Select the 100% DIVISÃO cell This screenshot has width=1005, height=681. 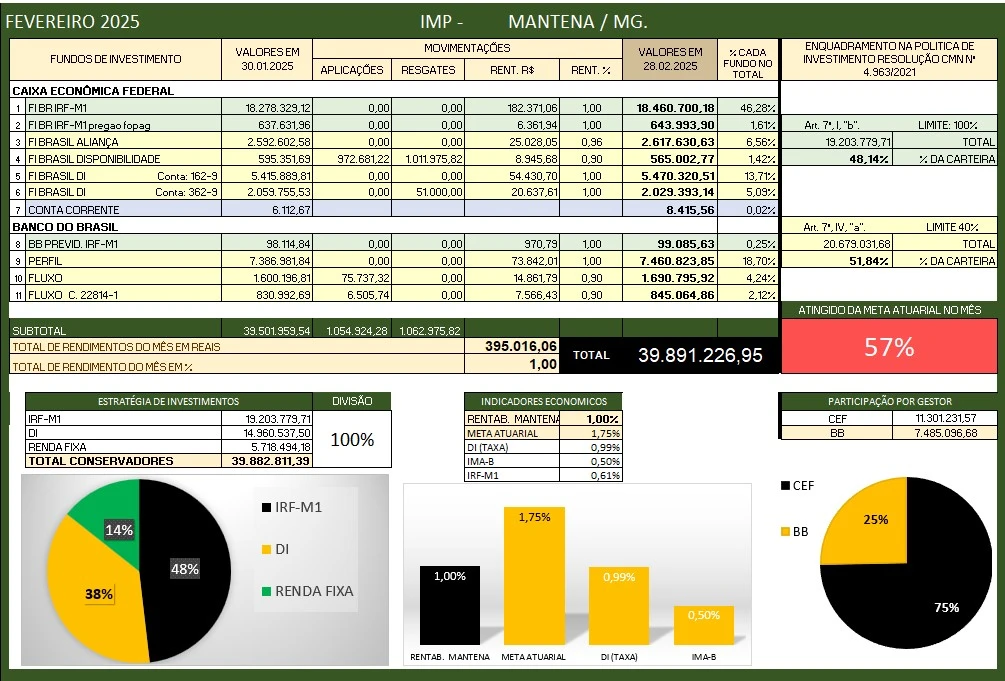pos(352,440)
